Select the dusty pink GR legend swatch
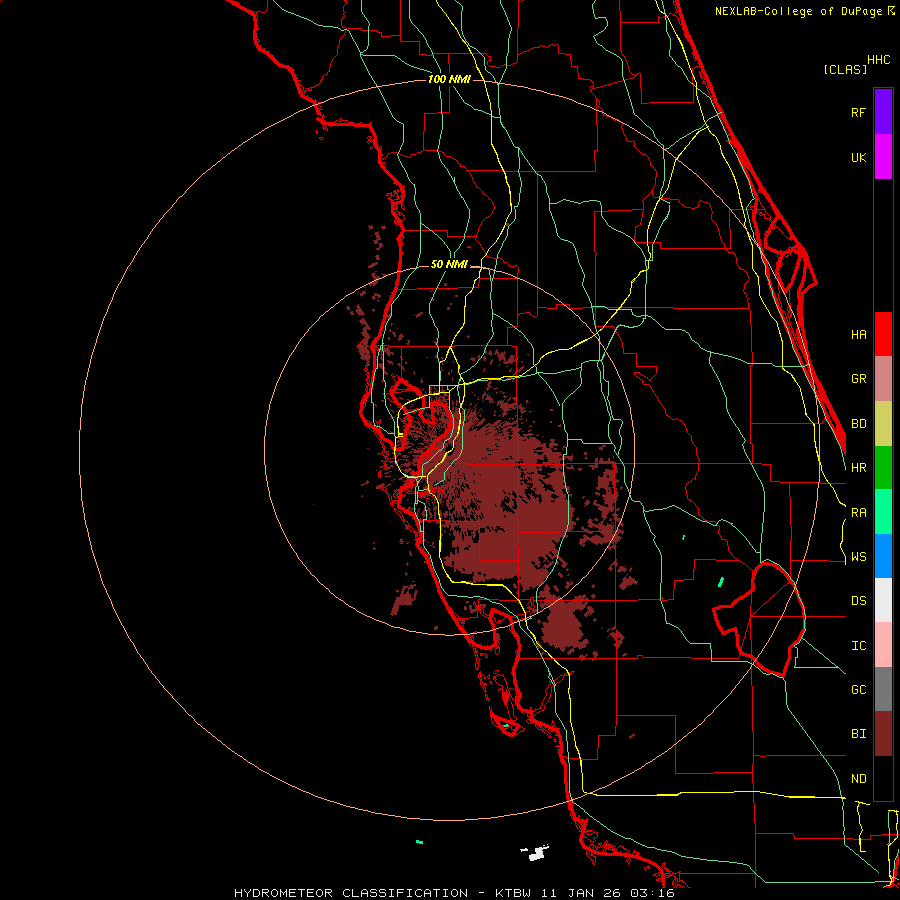This screenshot has width=900, height=900. pyautogui.click(x=883, y=378)
